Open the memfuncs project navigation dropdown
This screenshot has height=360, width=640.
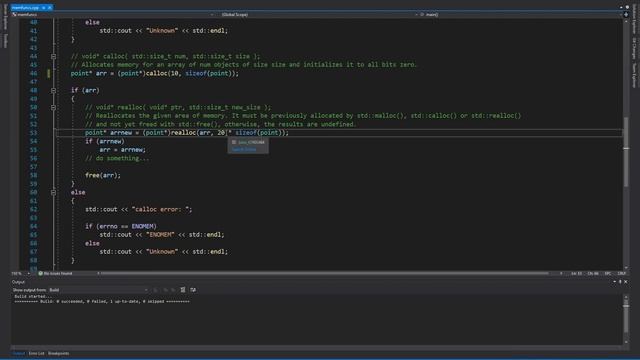click(113, 15)
